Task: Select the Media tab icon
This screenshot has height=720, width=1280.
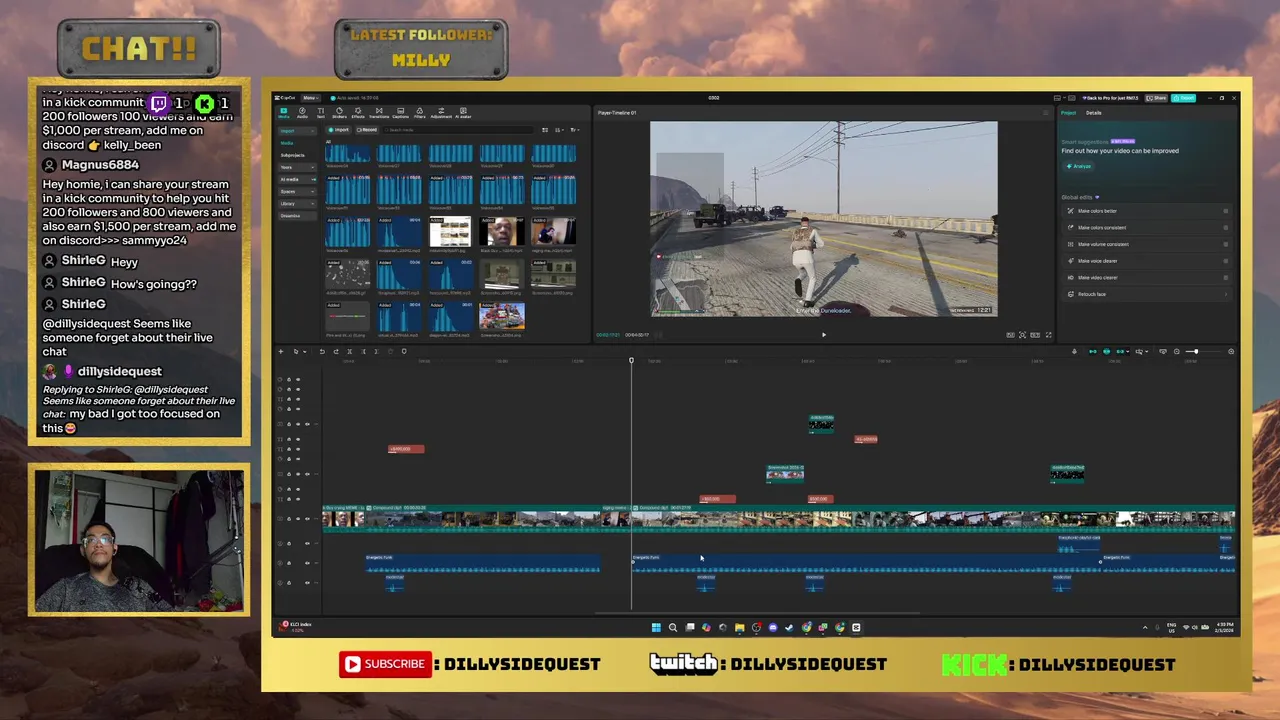Action: click(284, 112)
